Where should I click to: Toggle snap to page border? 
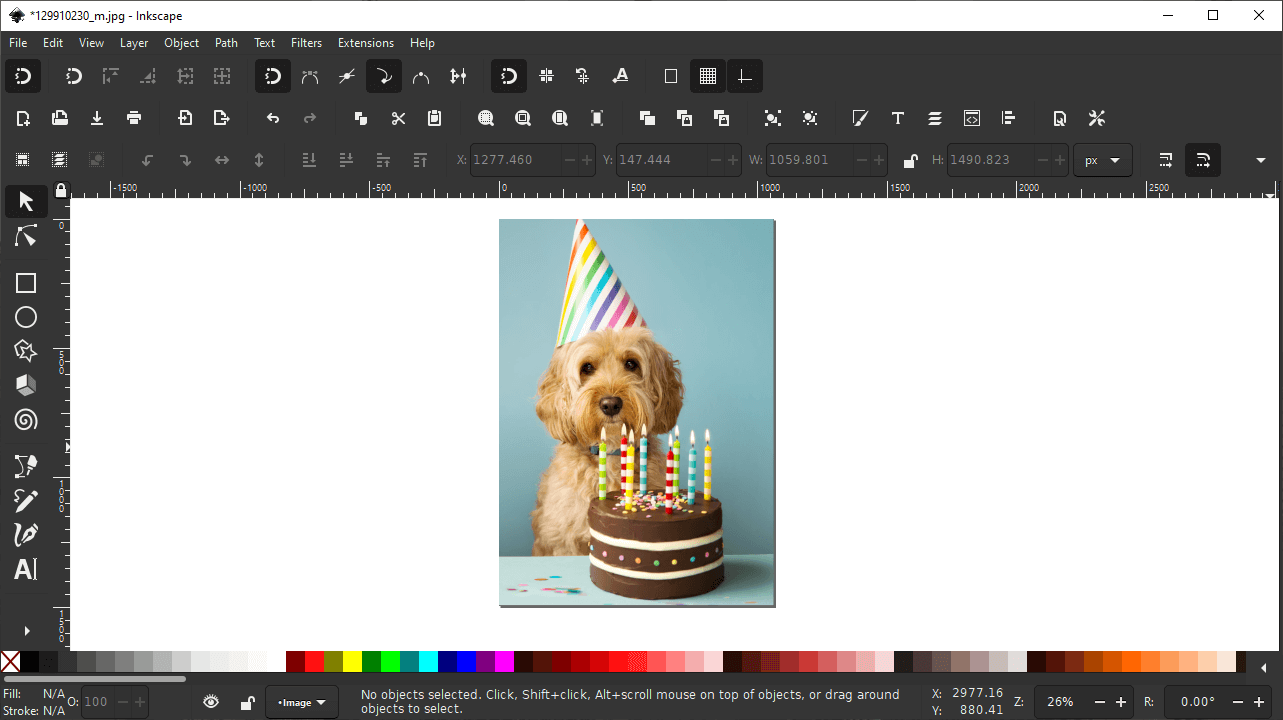(x=671, y=76)
